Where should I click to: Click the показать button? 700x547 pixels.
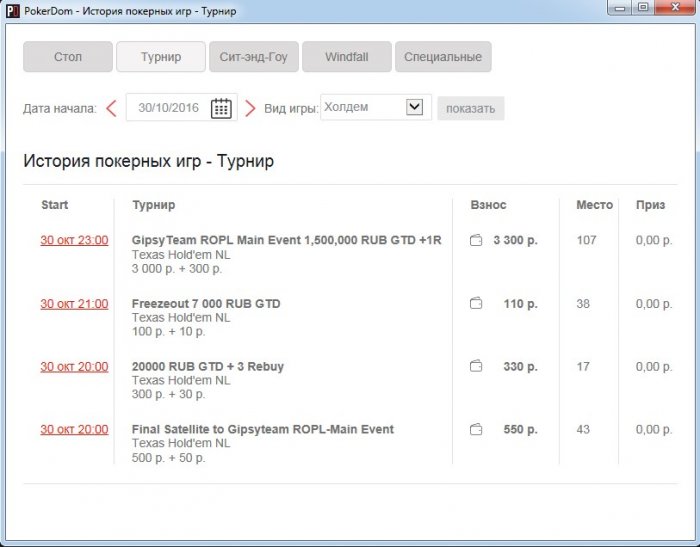click(x=471, y=109)
